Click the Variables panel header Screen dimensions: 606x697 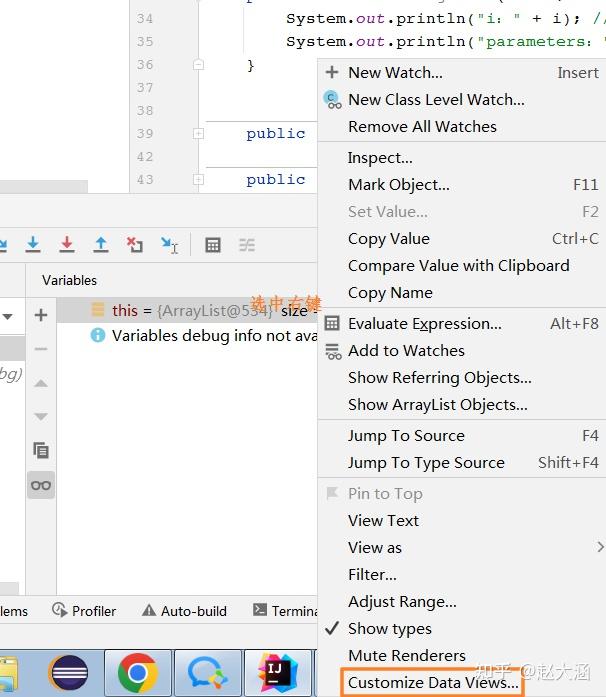pyautogui.click(x=69, y=280)
